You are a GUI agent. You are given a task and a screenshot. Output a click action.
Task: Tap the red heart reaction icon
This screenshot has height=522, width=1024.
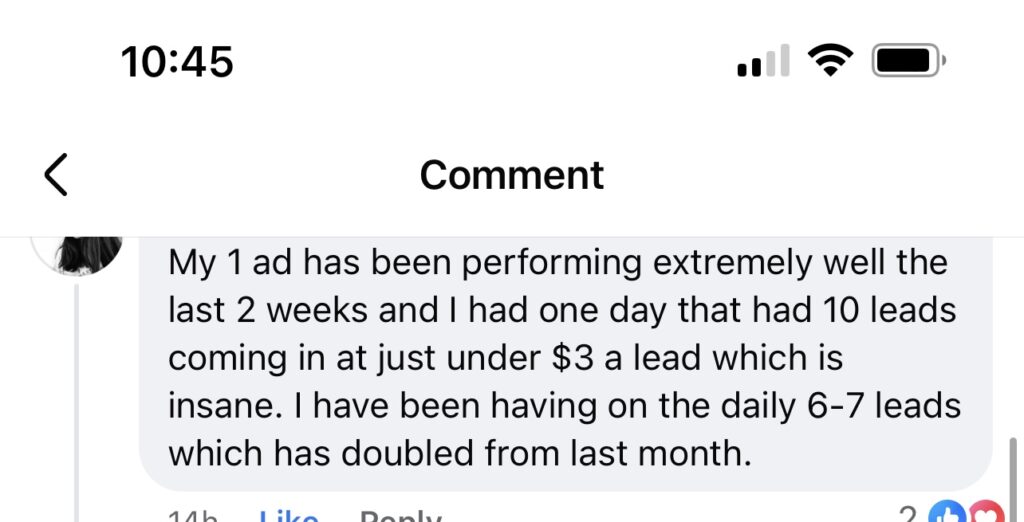(985, 514)
